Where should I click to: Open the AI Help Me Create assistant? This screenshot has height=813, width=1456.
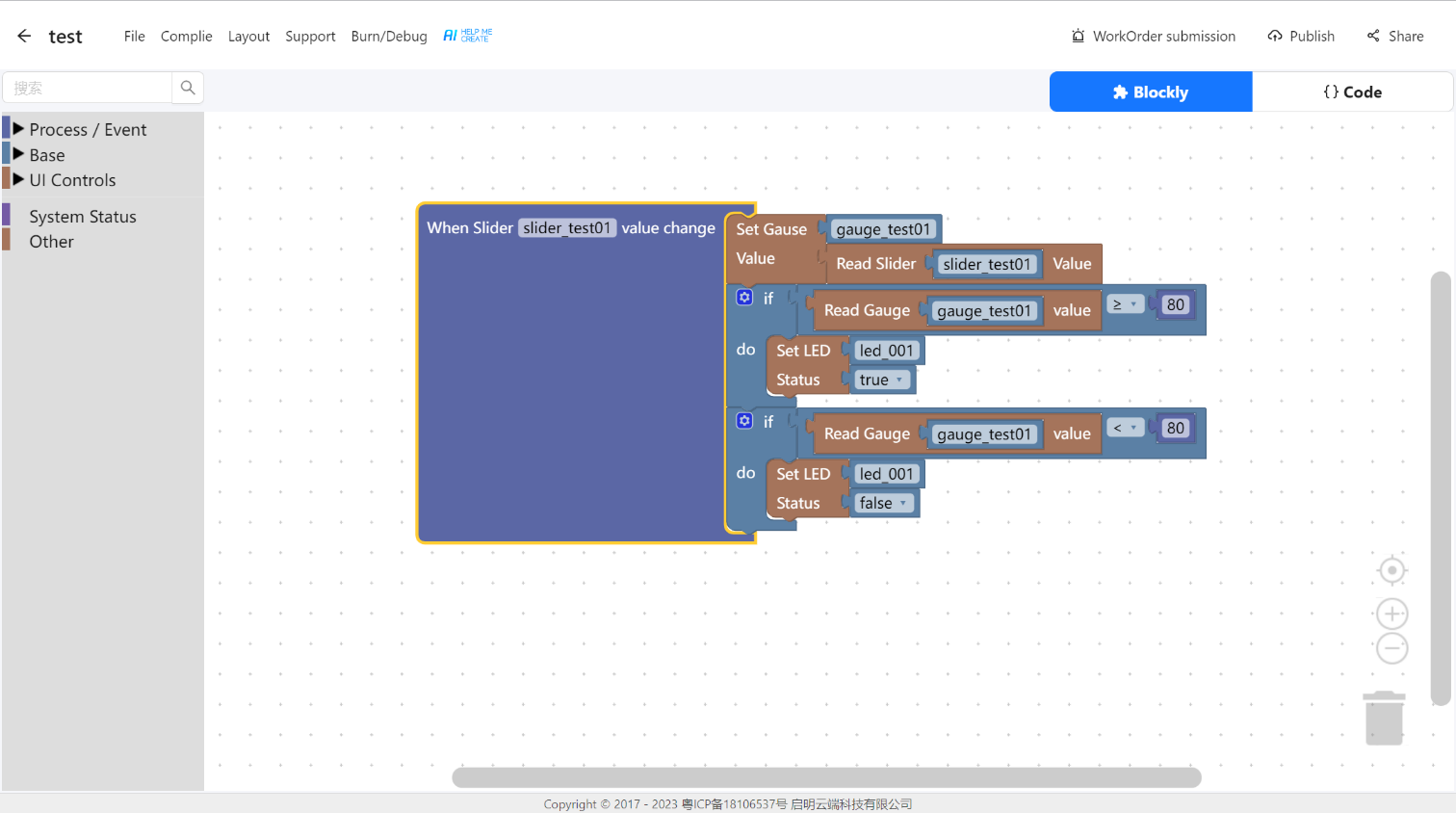pyautogui.click(x=468, y=36)
